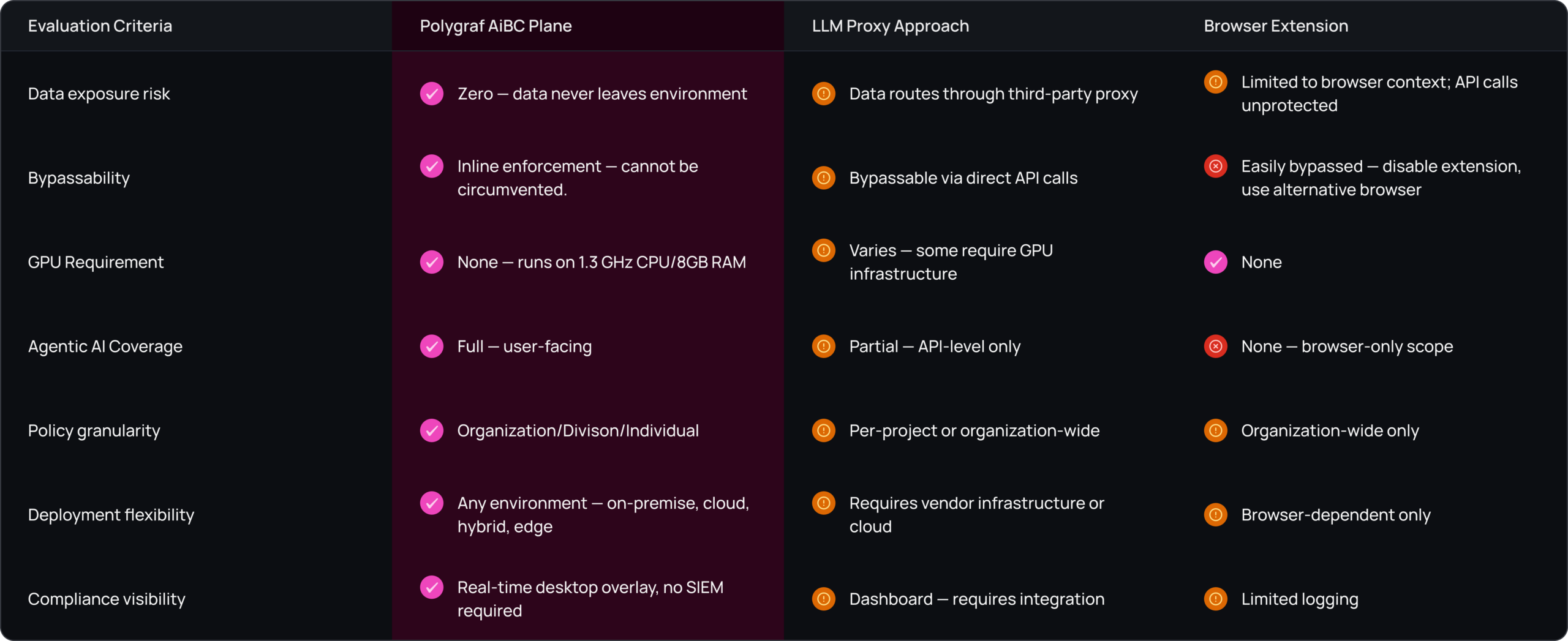Screen dimensions: 1568x641
Task: Click orange warning icon next to 'Browser-dependent only'
Action: pyautogui.click(x=1216, y=515)
